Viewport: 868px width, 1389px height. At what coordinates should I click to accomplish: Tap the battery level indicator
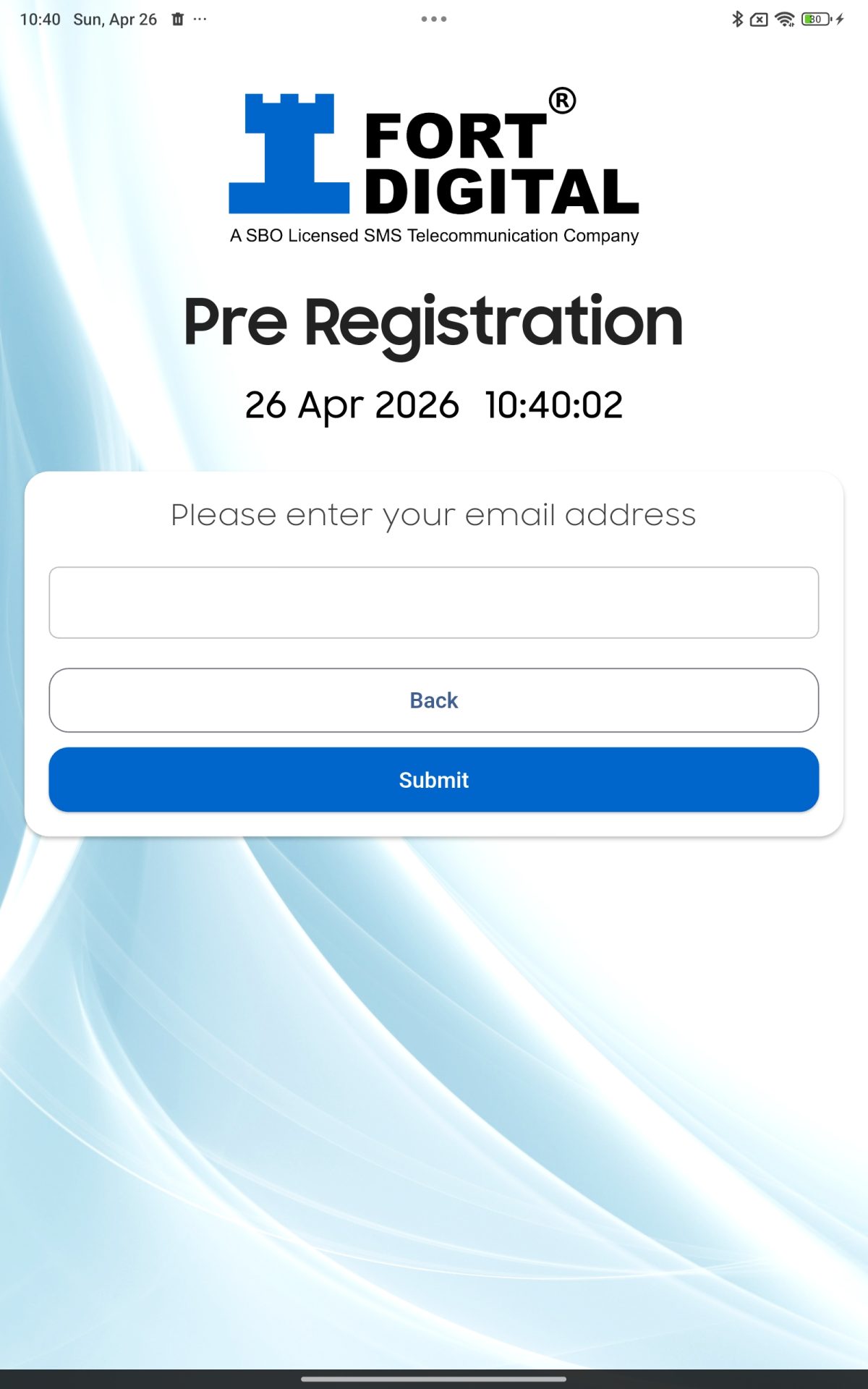click(x=816, y=19)
